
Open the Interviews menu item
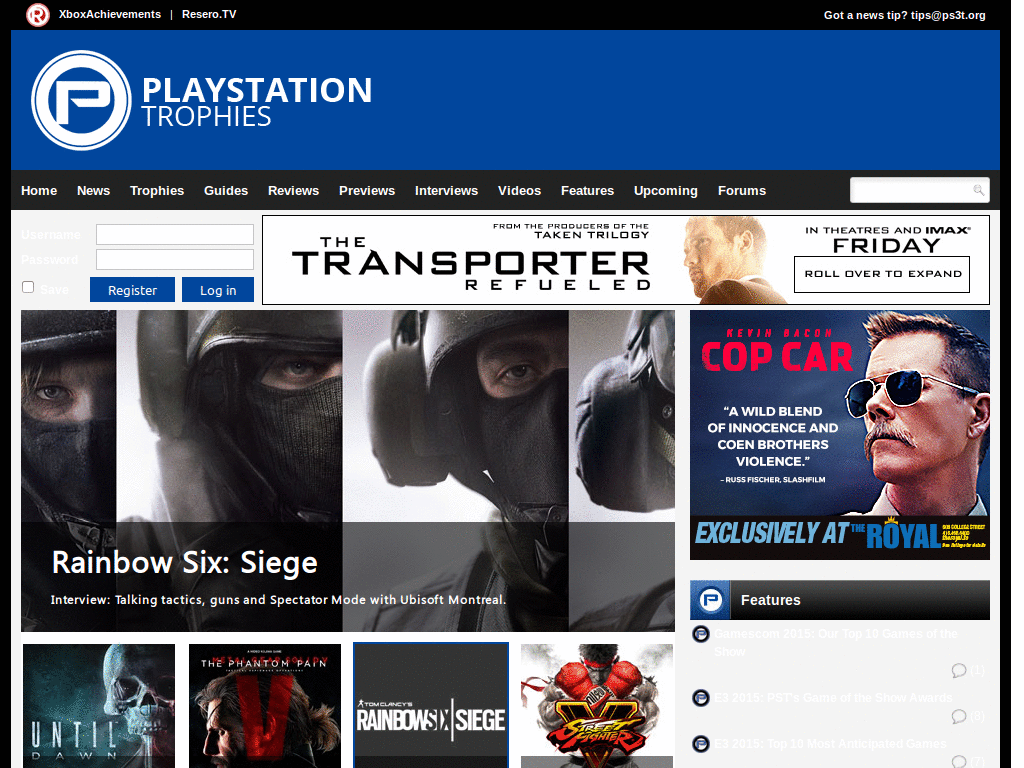447,191
